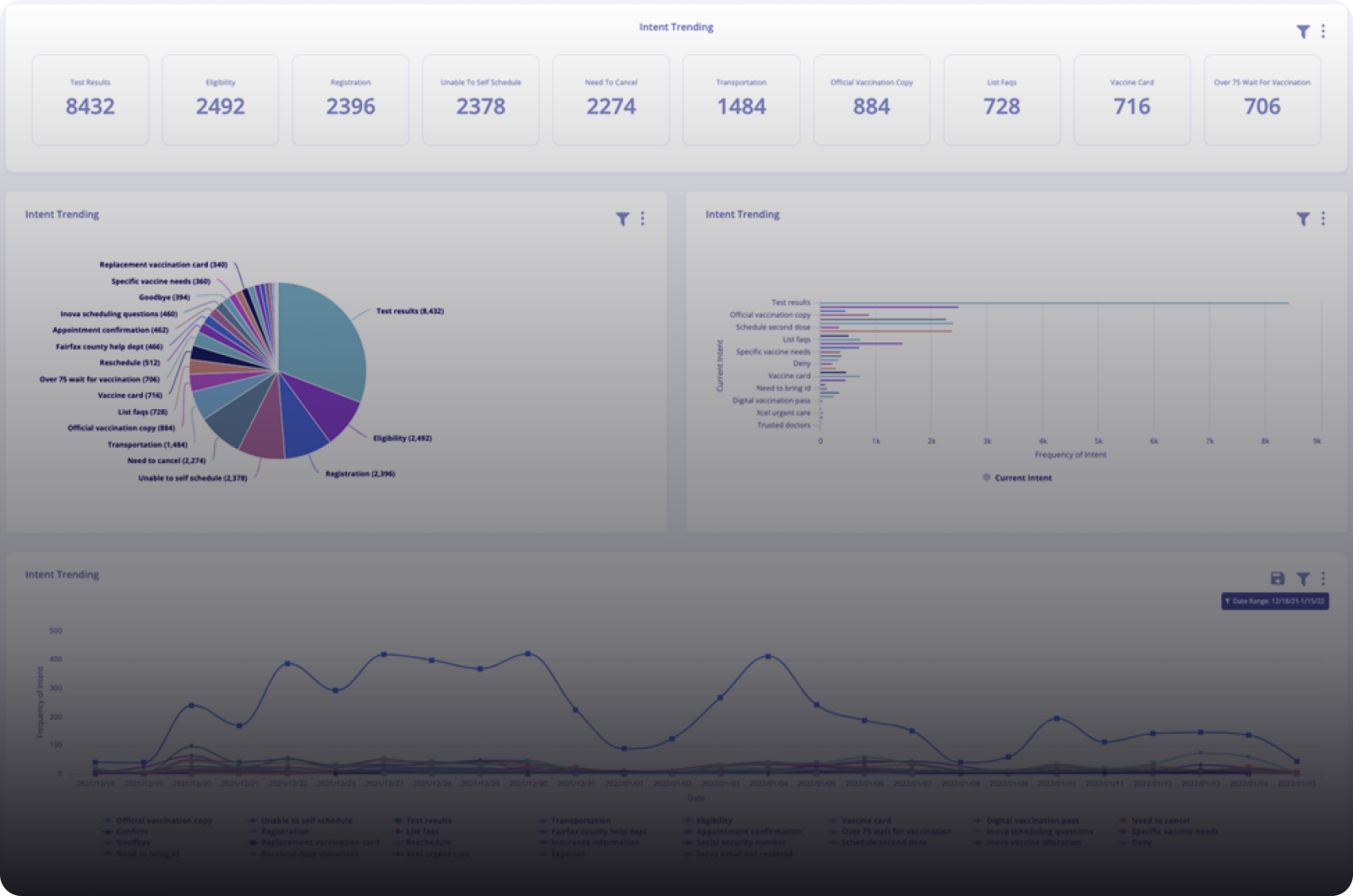Click filter icon on bar chart panel
The width and height of the screenshot is (1353, 896).
point(1303,219)
